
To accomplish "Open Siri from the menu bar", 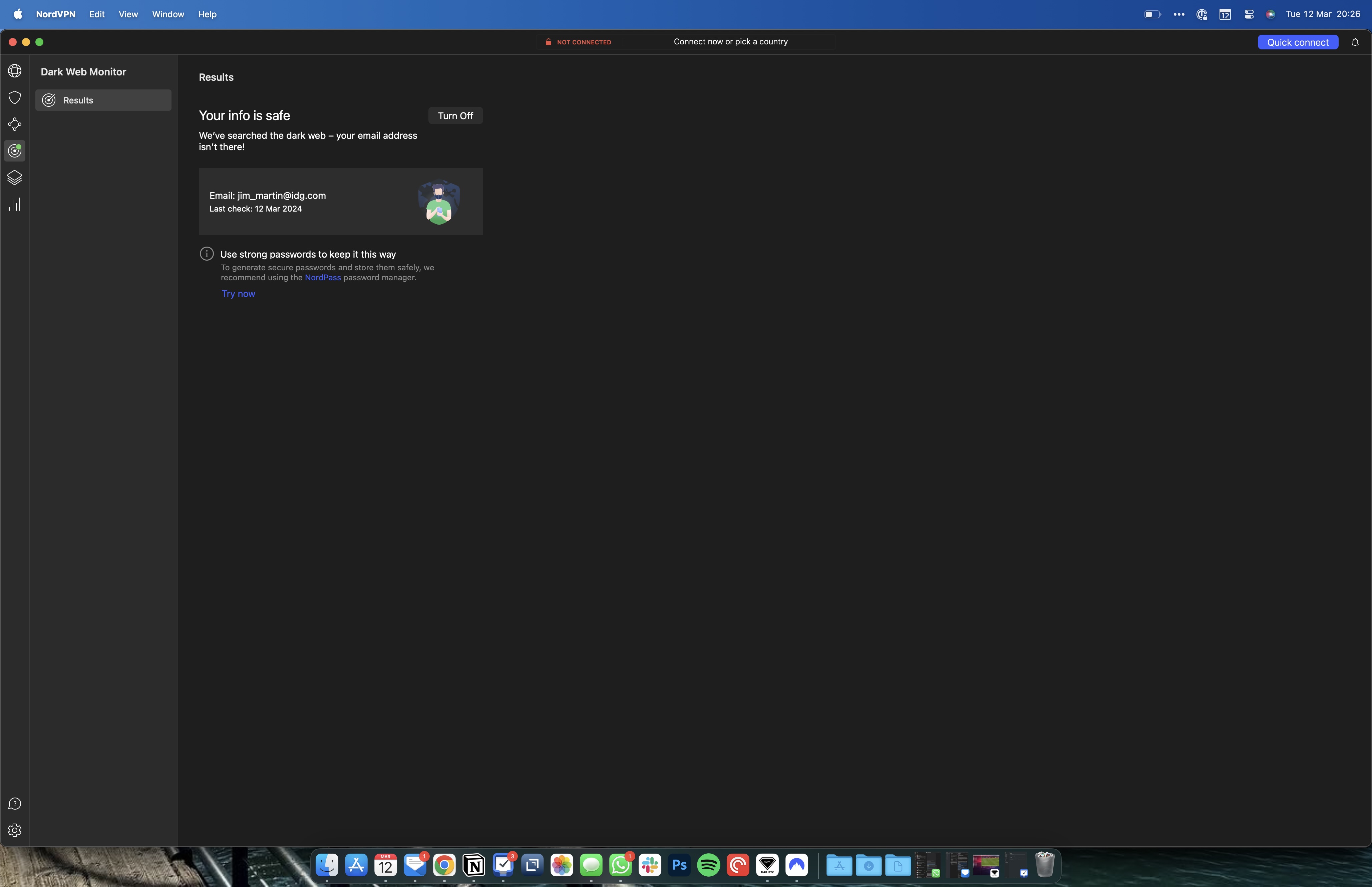I will pyautogui.click(x=1271, y=14).
